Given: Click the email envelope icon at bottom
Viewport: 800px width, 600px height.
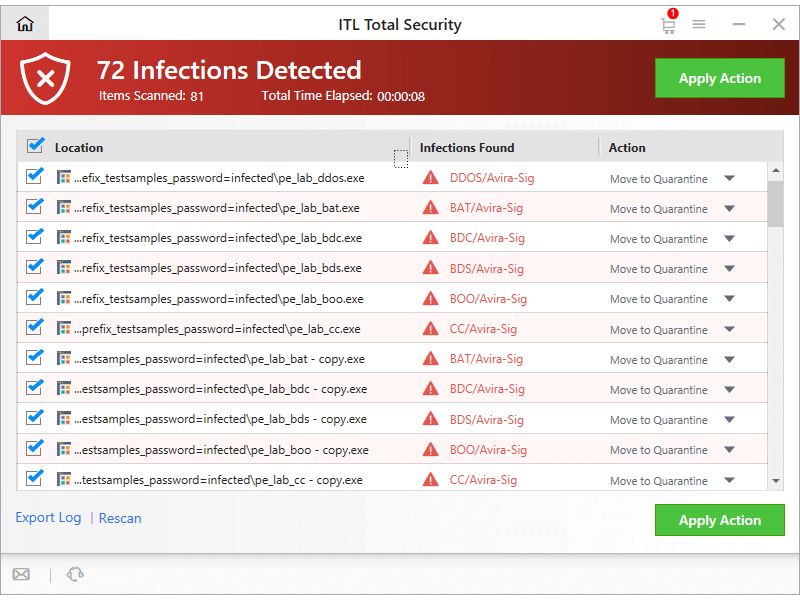Looking at the screenshot, I should (x=21, y=574).
